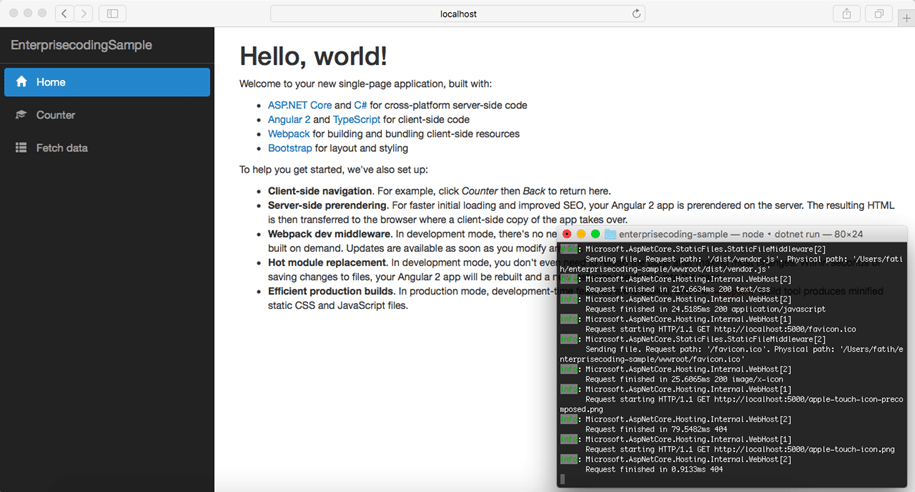
Task: Click the Counter graduation cap icon
Action: tap(21, 114)
